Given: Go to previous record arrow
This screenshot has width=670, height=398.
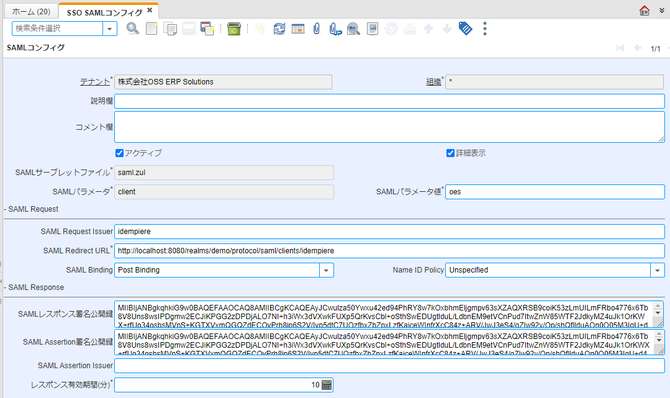Looking at the screenshot, I should coord(637,48).
